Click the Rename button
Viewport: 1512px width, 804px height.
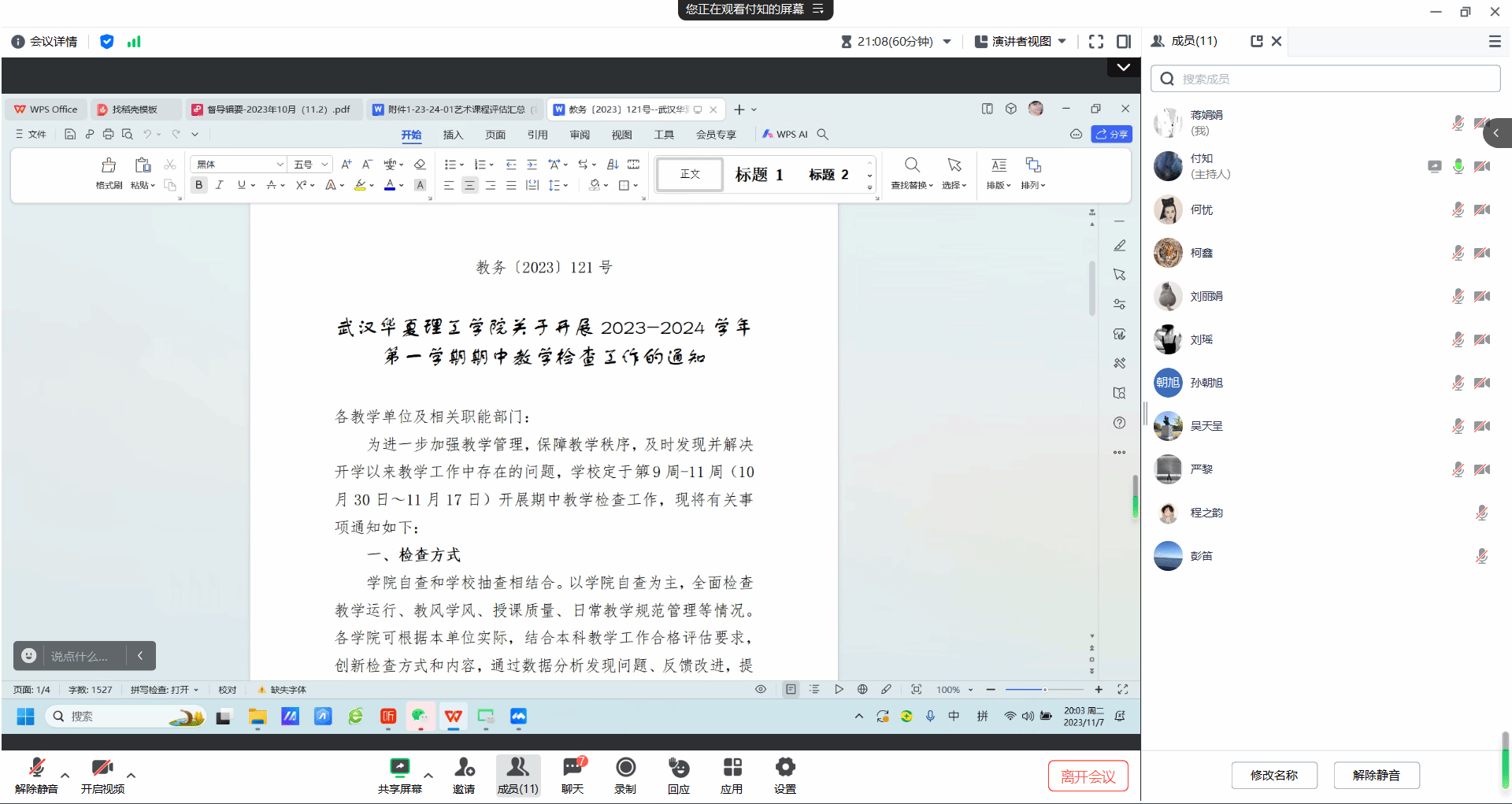(1273, 775)
